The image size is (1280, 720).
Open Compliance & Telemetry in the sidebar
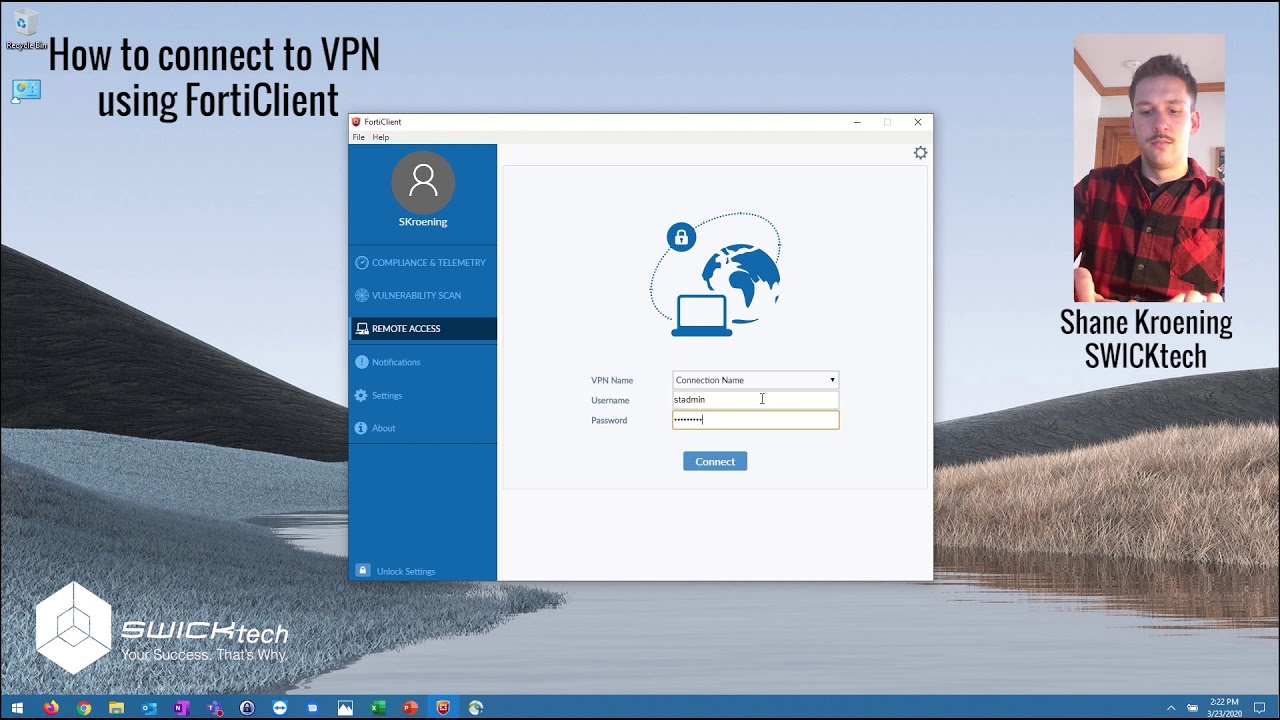pyautogui.click(x=422, y=263)
